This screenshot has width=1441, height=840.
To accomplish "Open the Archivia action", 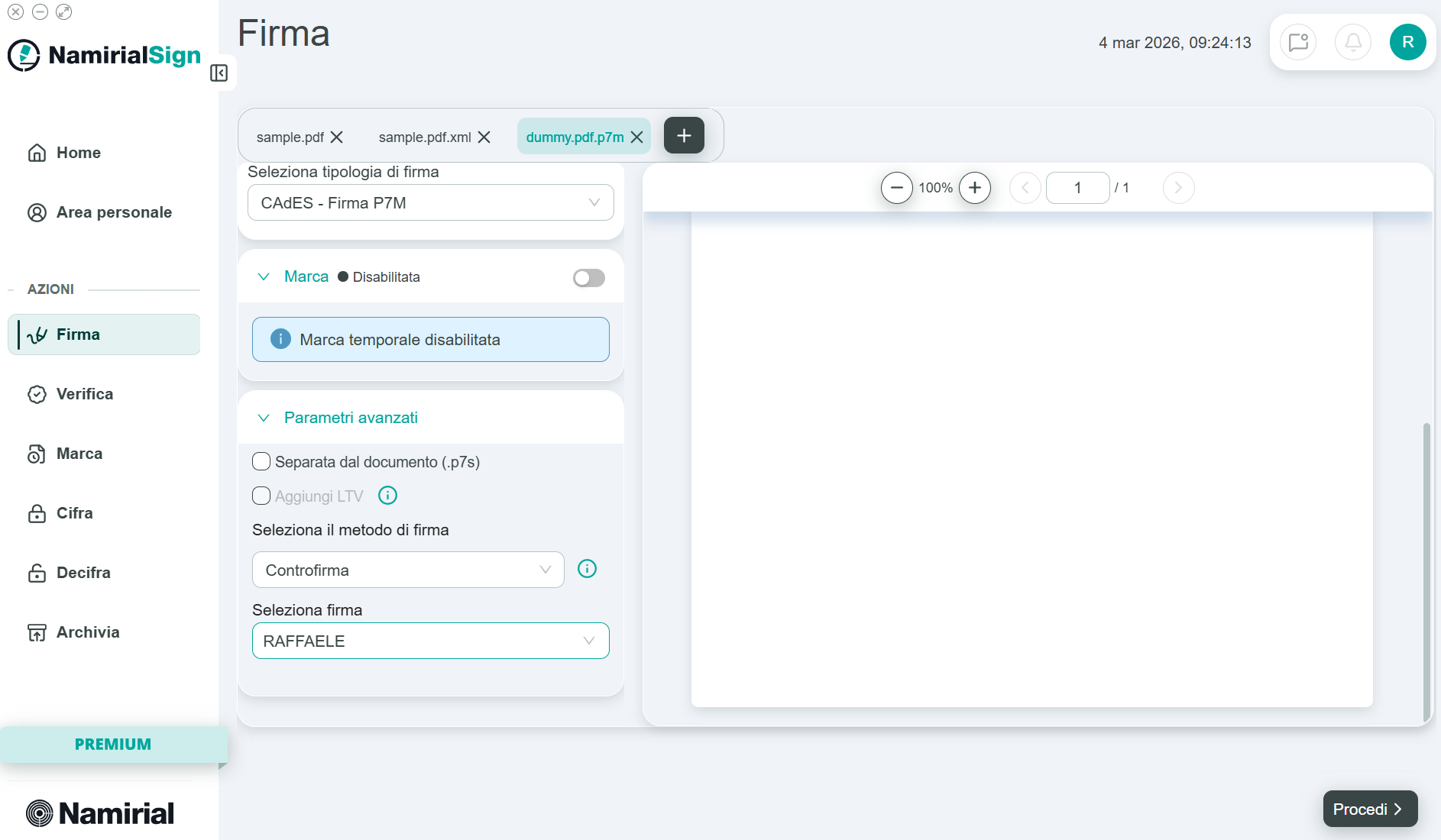I will click(x=104, y=632).
